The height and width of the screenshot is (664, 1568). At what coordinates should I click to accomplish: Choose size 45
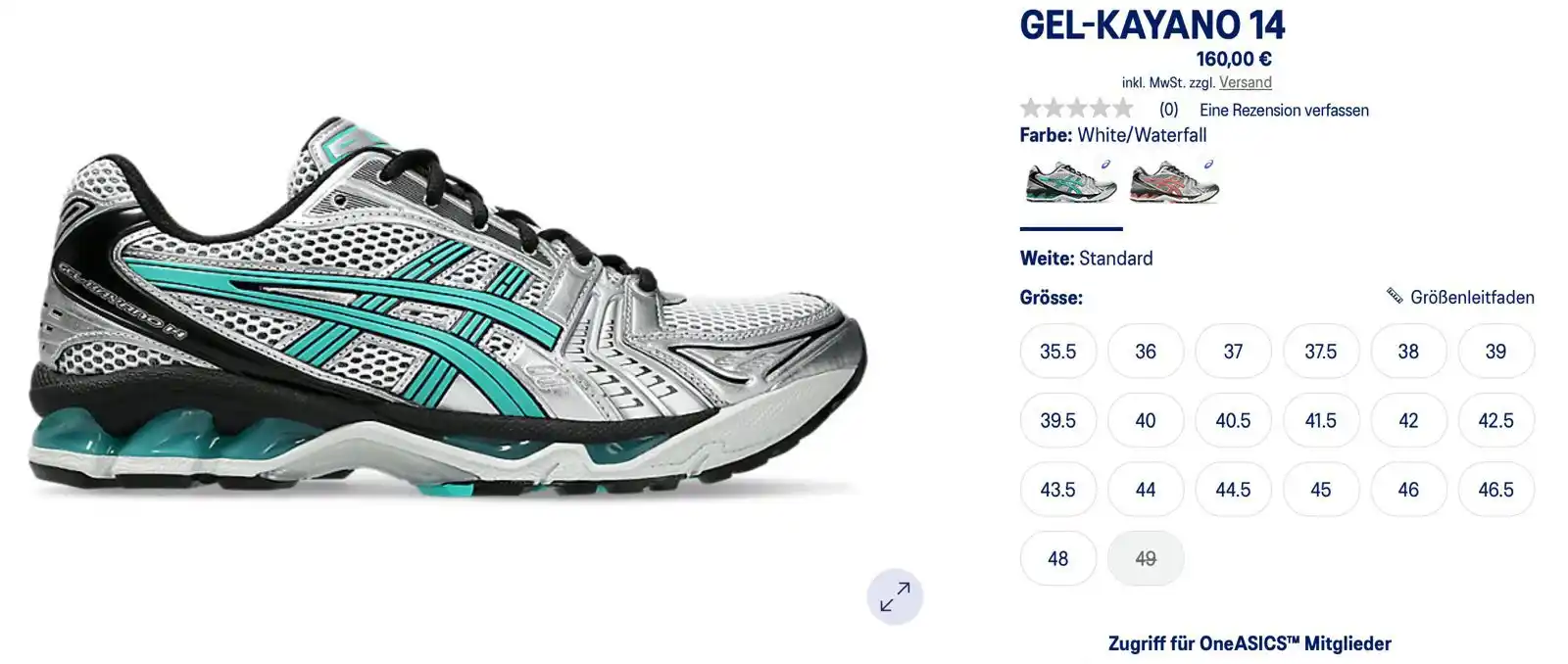click(x=1320, y=490)
